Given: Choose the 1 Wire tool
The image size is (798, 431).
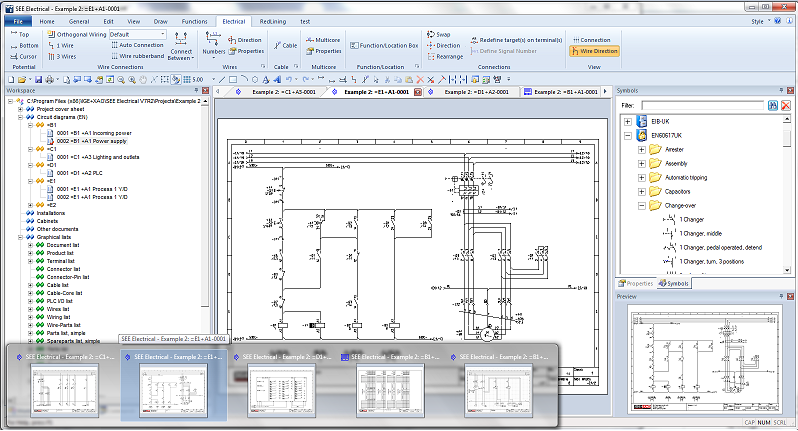Looking at the screenshot, I should point(61,45).
